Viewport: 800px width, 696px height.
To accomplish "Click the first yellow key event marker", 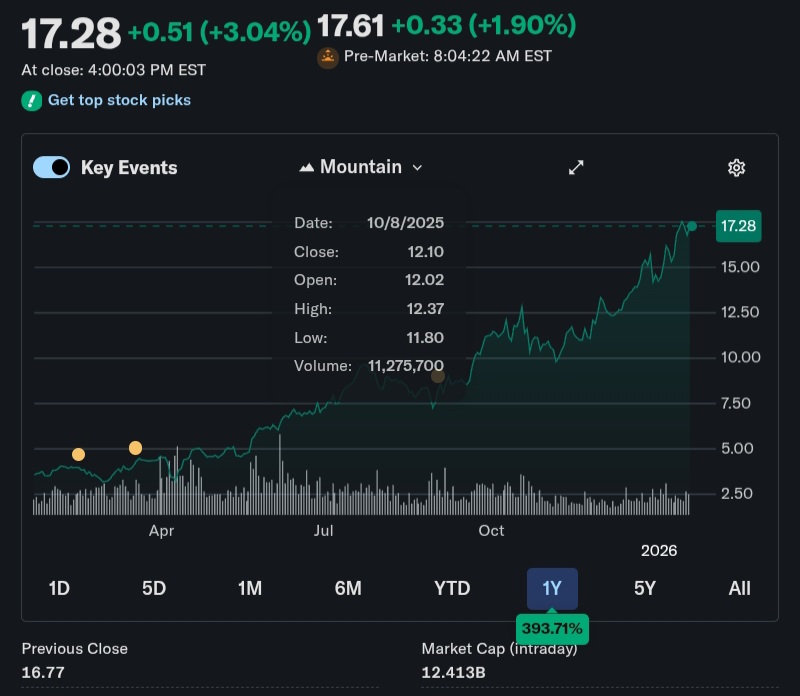I will pos(78,454).
